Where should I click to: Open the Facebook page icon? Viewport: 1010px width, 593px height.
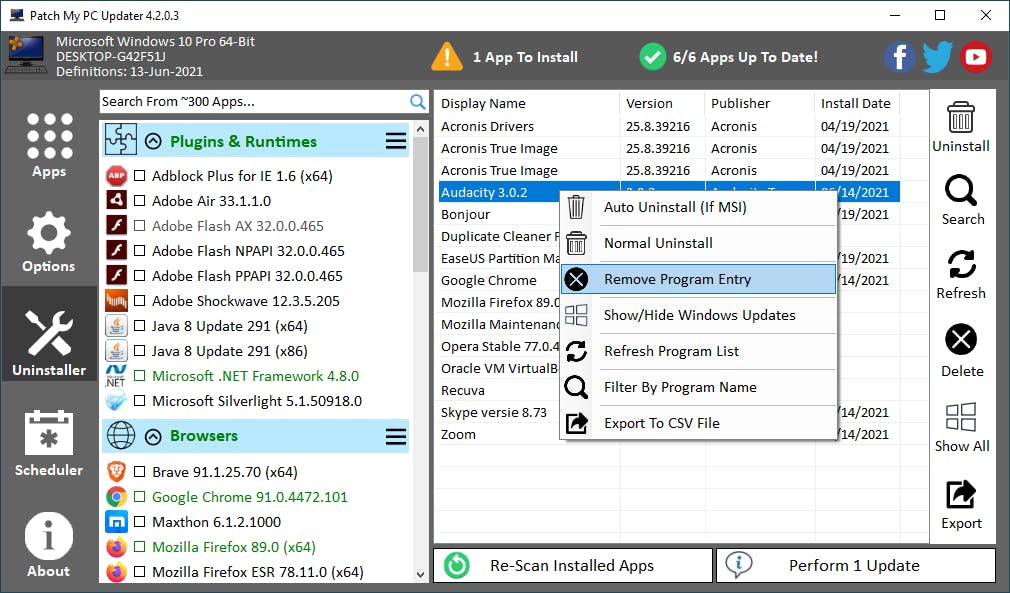coord(900,57)
